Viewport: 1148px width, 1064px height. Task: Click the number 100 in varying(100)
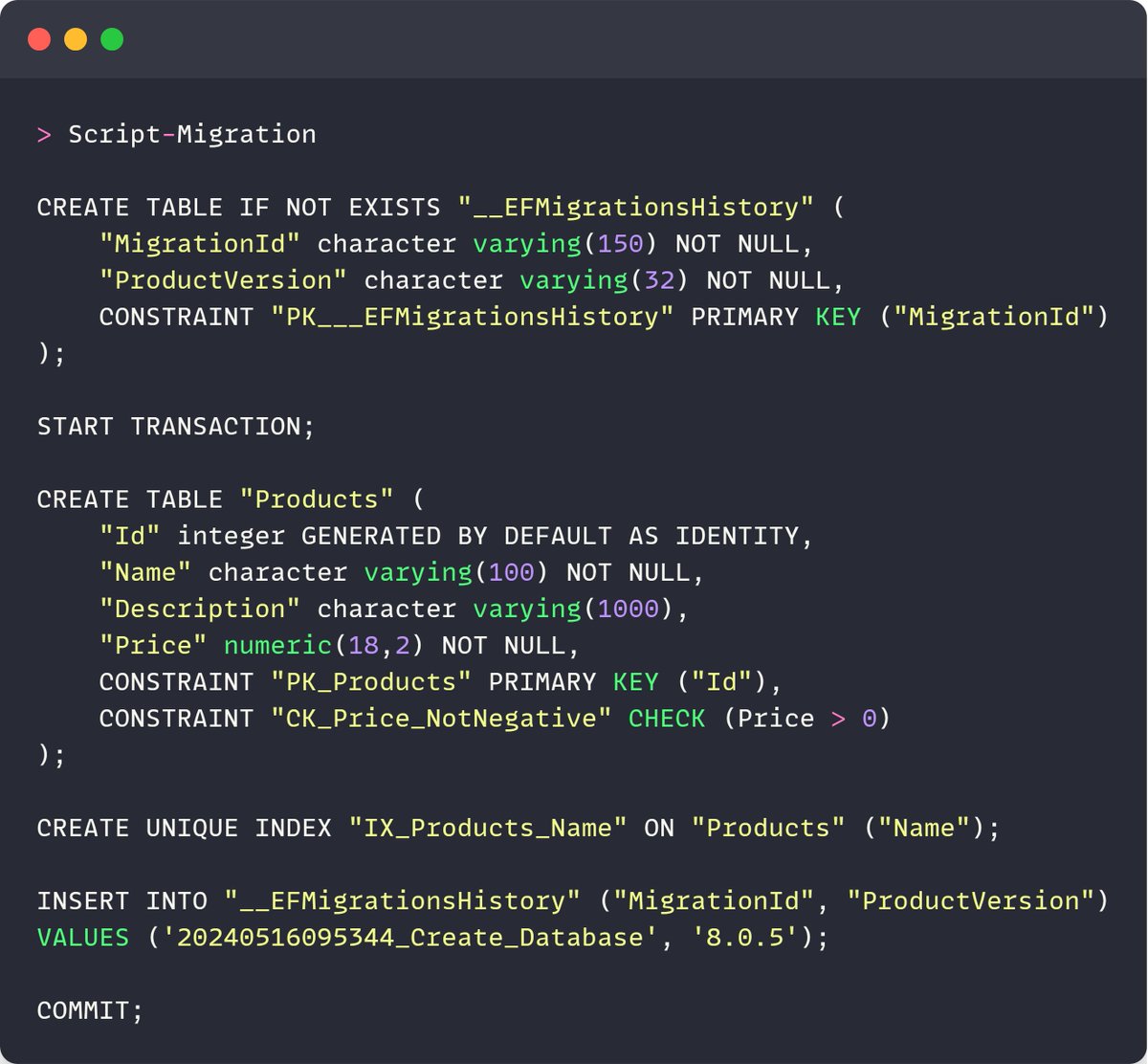(x=512, y=572)
